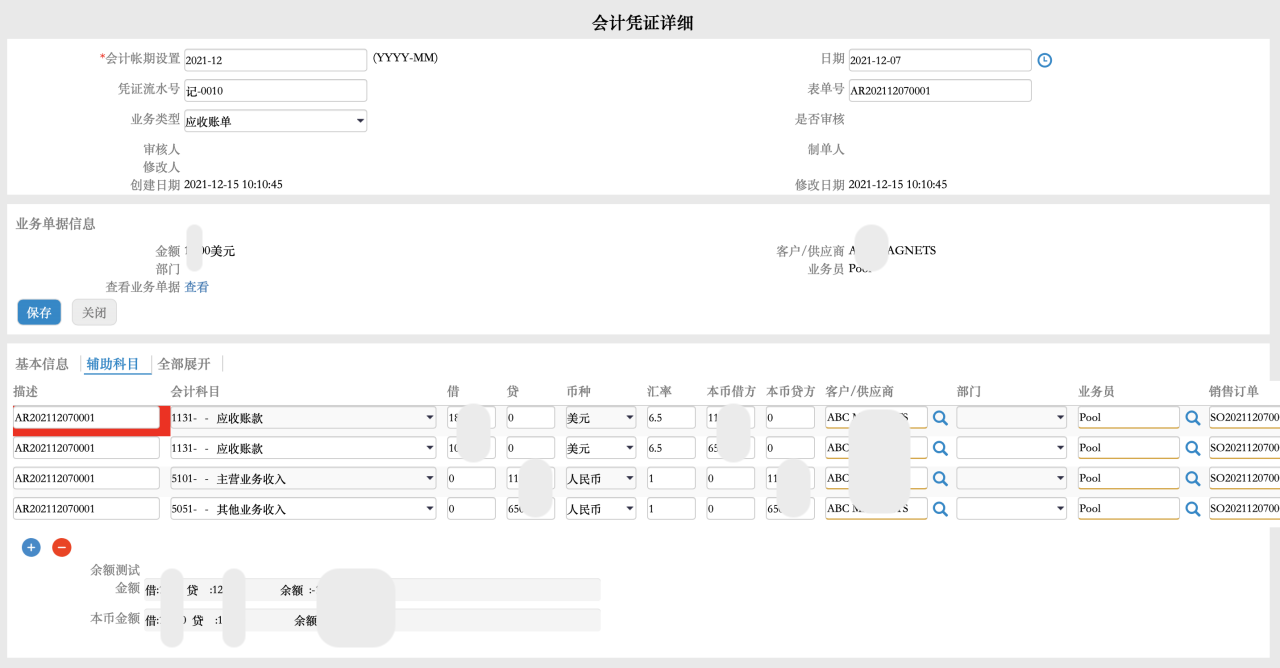Click the 凭证流水号 input field
Screen dimensions: 1280x668
tap(275, 91)
